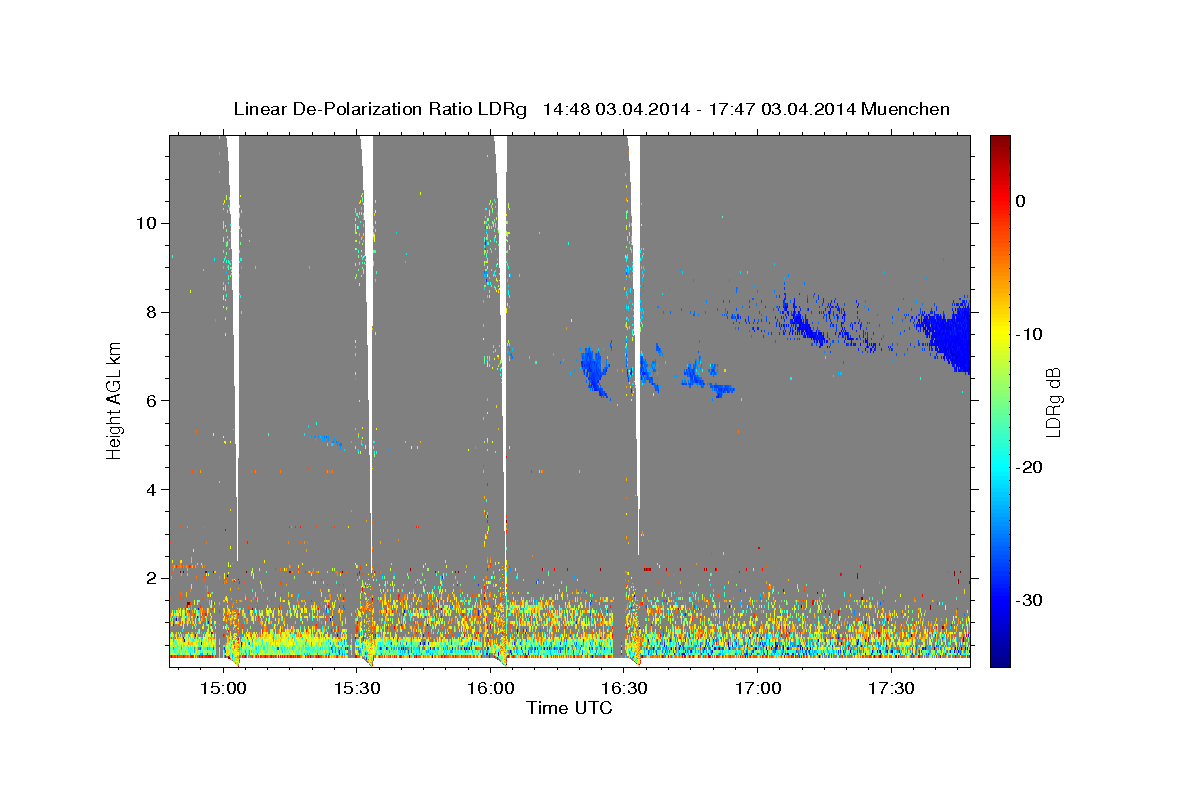
Task: Click the "LDRg dB" colorbar label
Action: (x=1052, y=401)
